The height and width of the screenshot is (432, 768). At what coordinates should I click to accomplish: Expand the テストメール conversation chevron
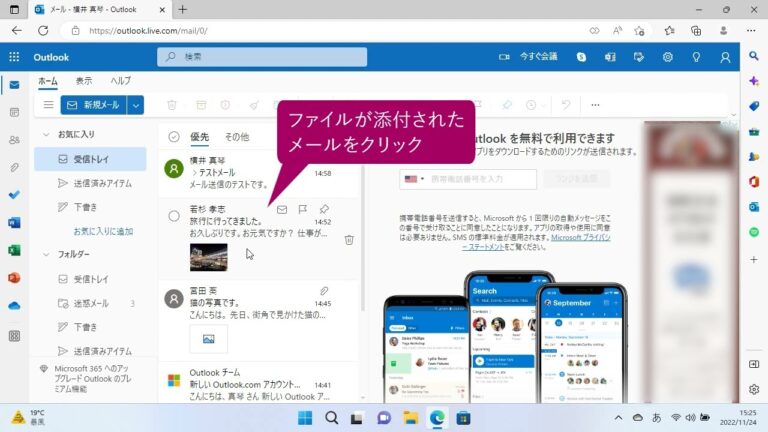tap(194, 172)
